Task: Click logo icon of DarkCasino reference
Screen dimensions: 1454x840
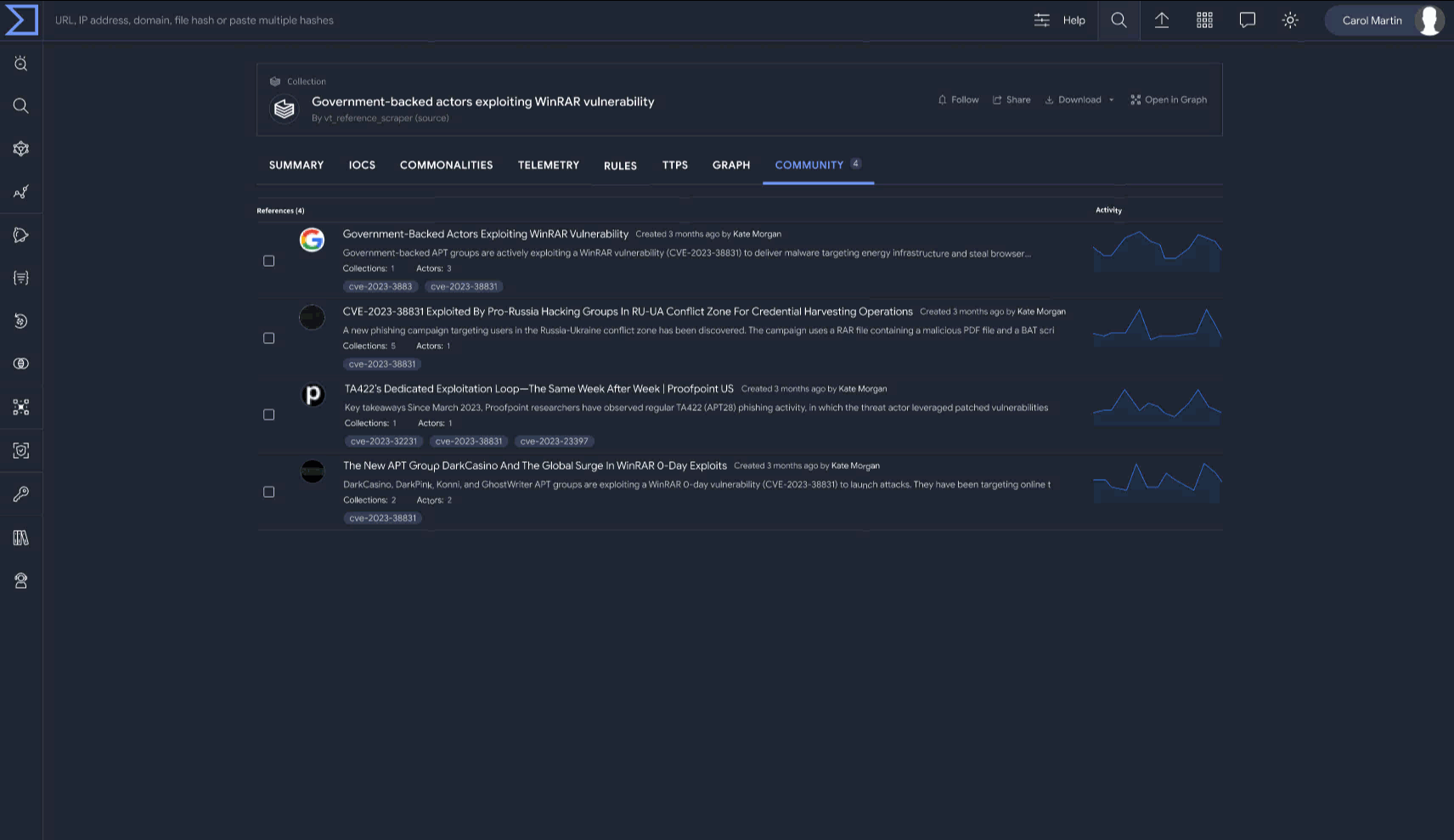Action: coord(313,471)
